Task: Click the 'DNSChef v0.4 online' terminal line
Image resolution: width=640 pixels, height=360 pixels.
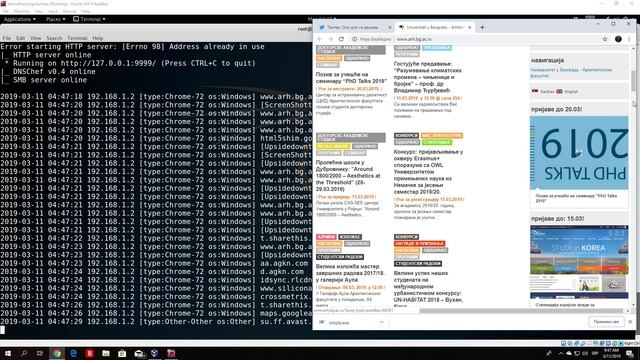Action: coord(54,72)
